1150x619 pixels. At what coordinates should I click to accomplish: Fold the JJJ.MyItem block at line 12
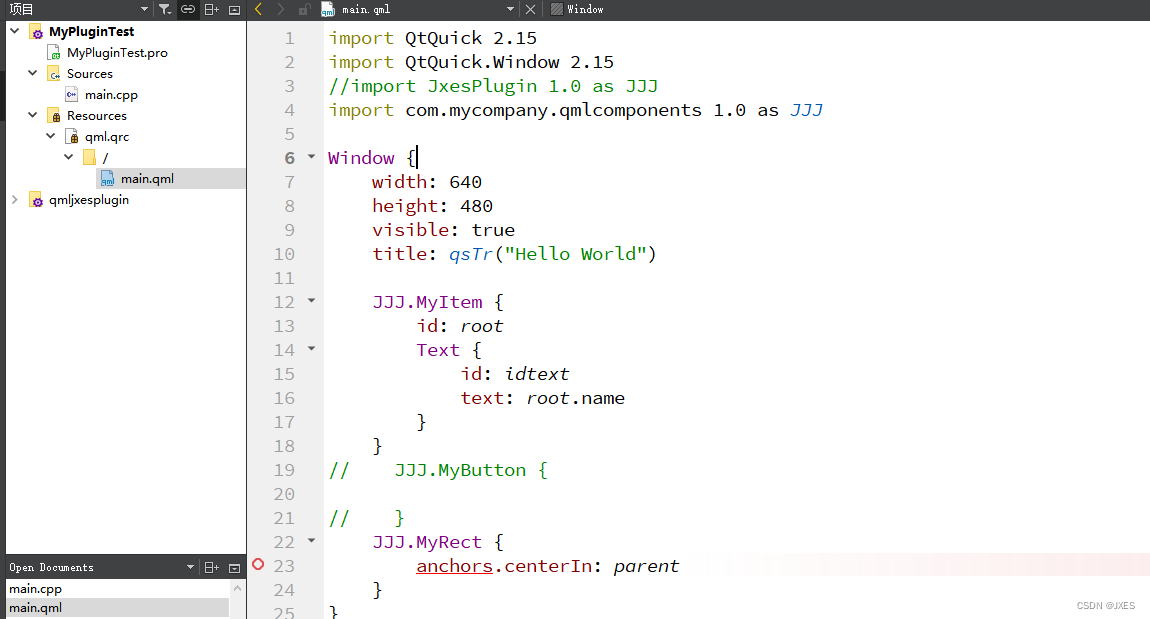coord(312,300)
